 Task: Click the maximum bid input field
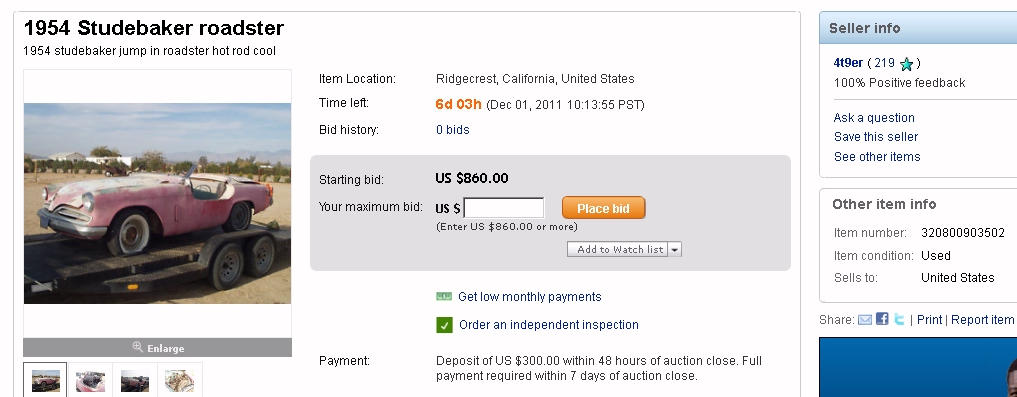pyautogui.click(x=504, y=208)
